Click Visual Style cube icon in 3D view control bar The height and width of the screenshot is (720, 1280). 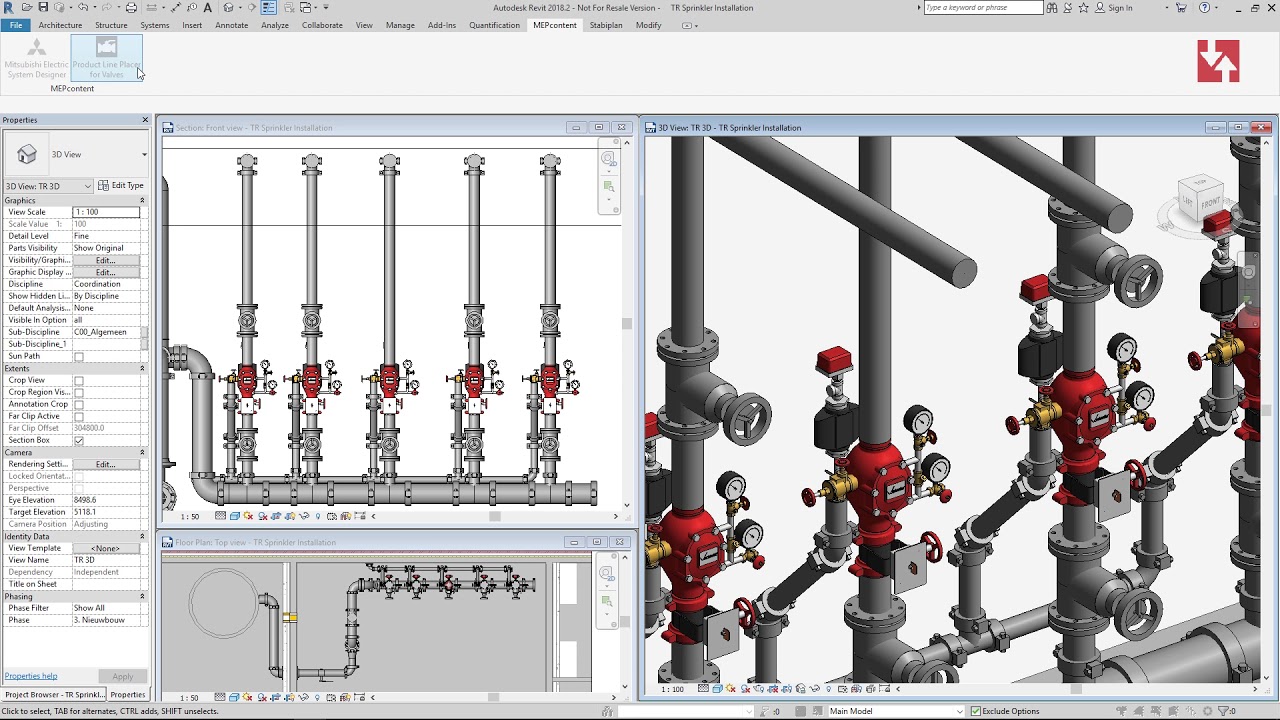[719, 689]
